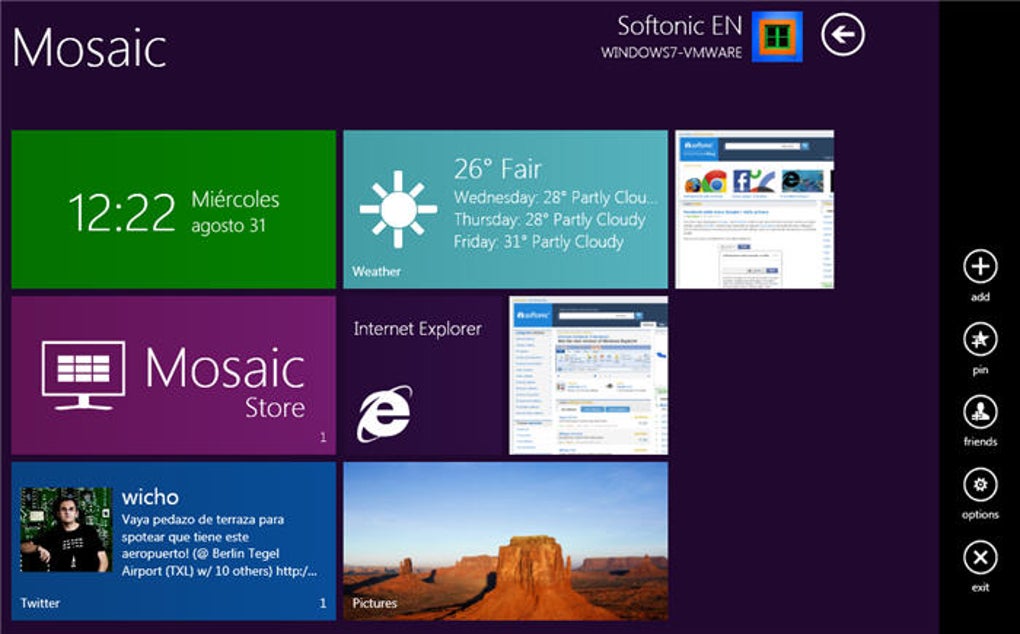Click the 'Miércoles' day text
The image size is (1020, 634).
tap(235, 199)
